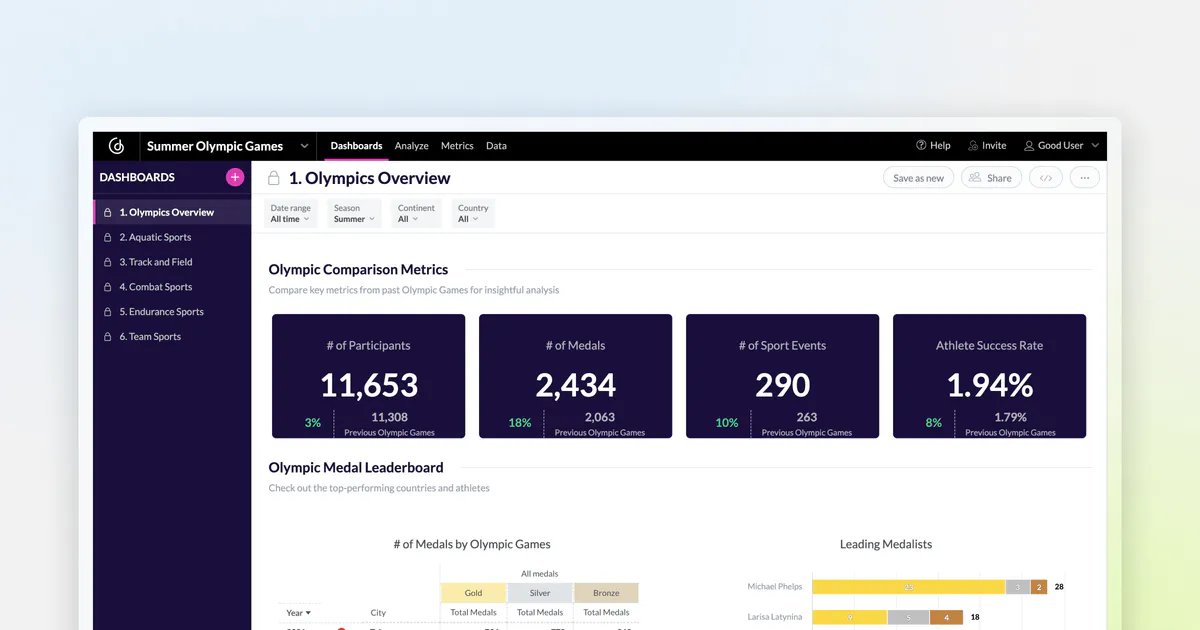This screenshot has height=630, width=1200.
Task: Click Larisa Latynina gold medal bar
Action: coord(850,618)
